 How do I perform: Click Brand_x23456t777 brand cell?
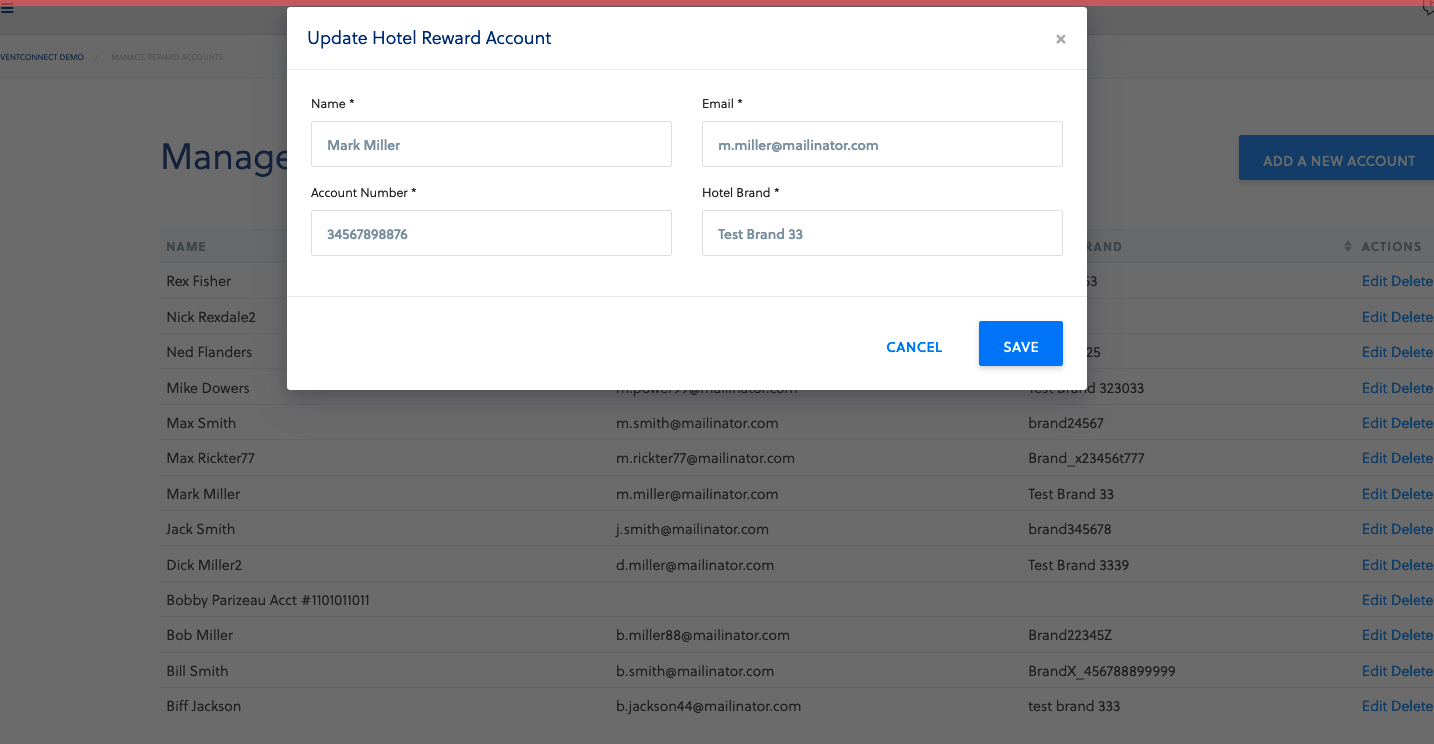pyautogui.click(x=1086, y=458)
